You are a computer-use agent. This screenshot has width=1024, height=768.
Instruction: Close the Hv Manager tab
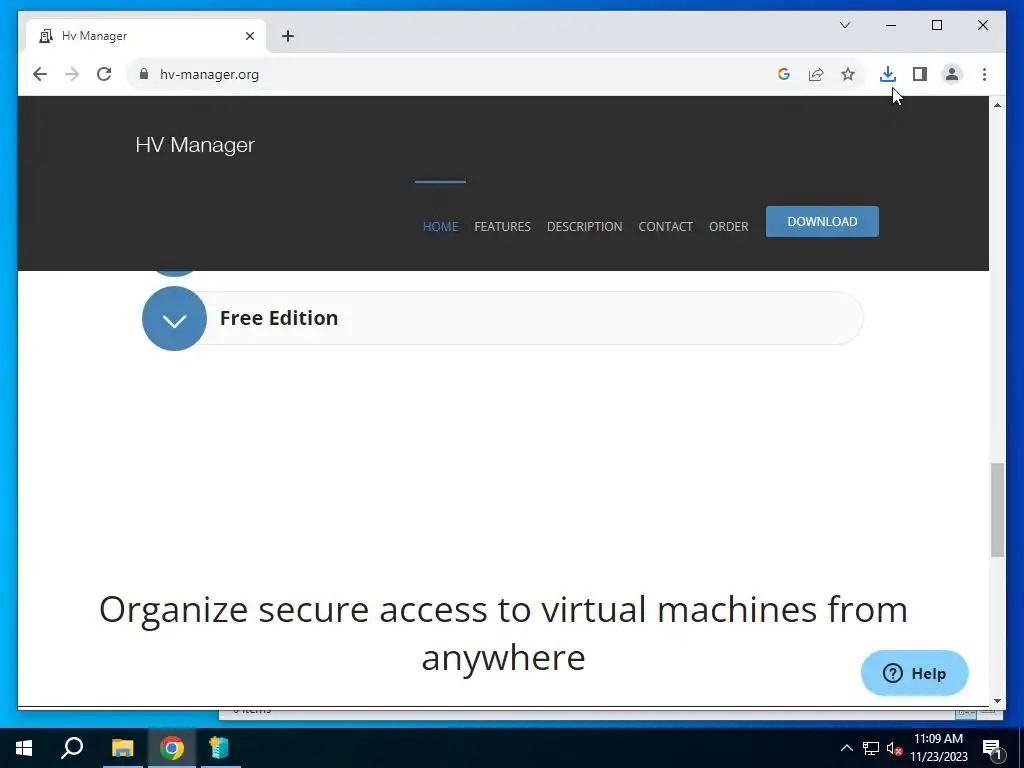(x=249, y=36)
